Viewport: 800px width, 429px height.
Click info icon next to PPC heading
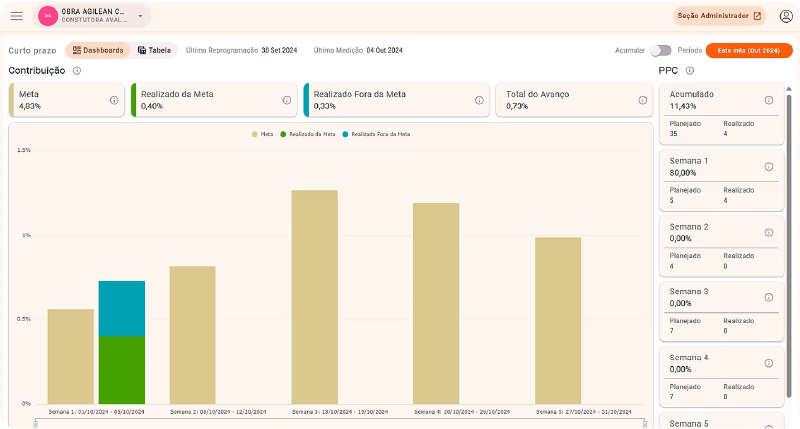point(689,70)
